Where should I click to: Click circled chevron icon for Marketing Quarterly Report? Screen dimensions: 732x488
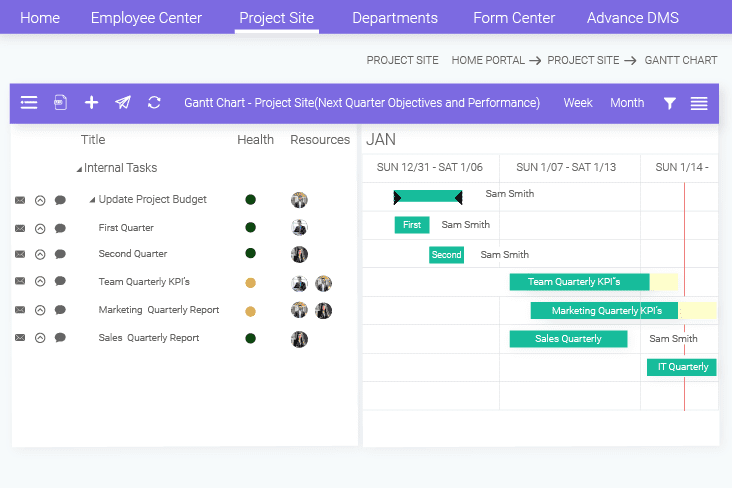click(40, 310)
